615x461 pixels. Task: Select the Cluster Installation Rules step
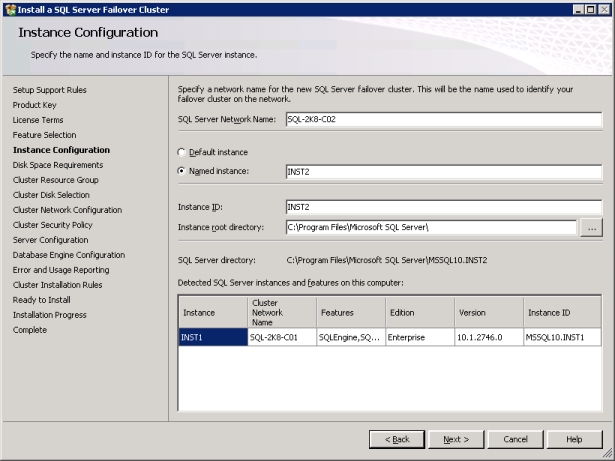(x=57, y=285)
